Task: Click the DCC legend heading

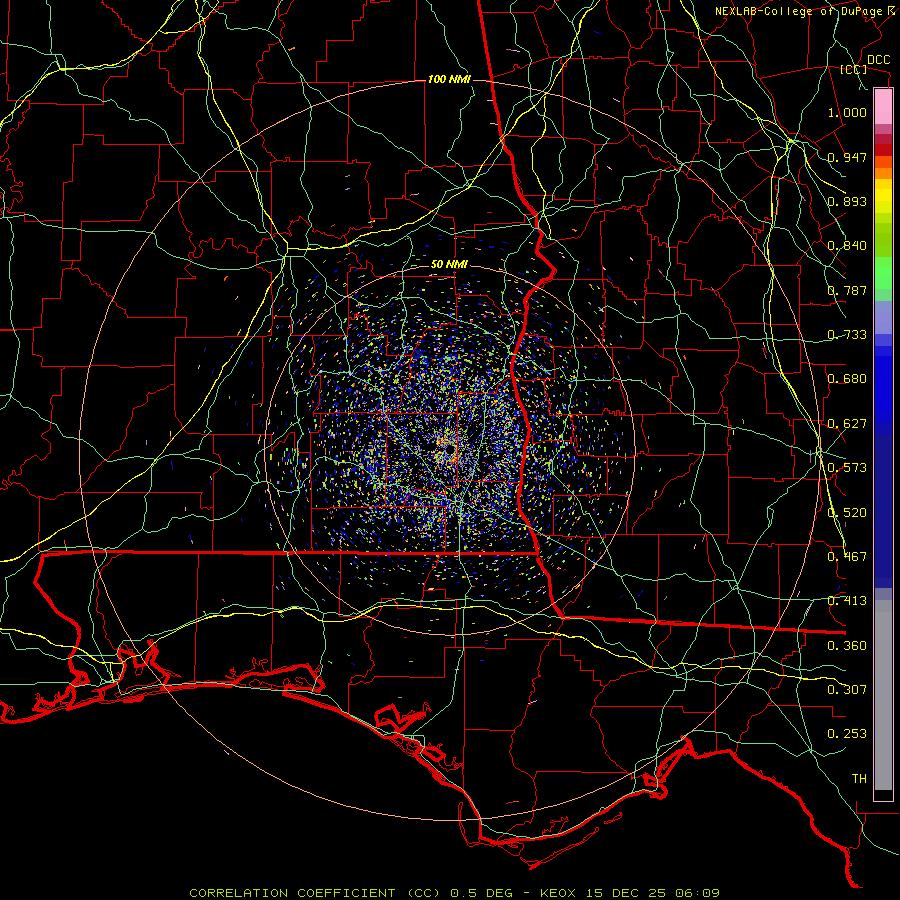Action: tap(879, 60)
